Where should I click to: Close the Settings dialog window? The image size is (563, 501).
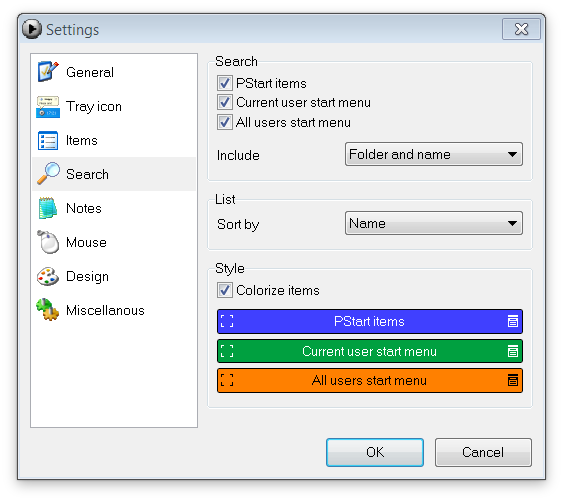(x=521, y=29)
